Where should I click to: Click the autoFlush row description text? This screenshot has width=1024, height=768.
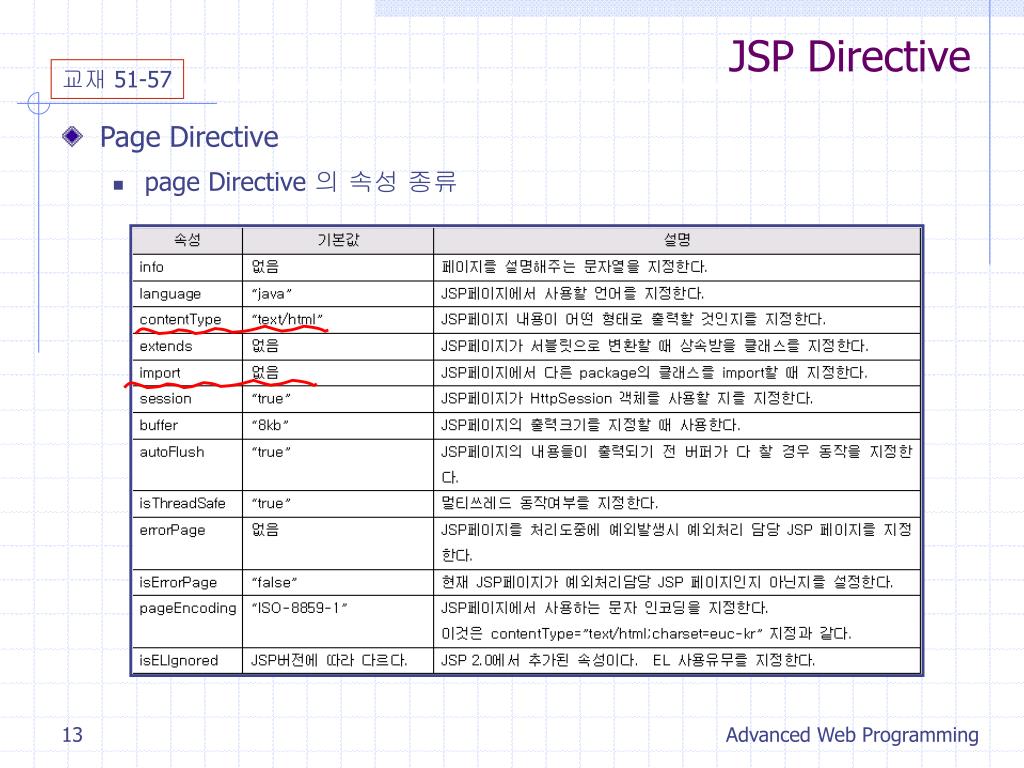pos(677,464)
